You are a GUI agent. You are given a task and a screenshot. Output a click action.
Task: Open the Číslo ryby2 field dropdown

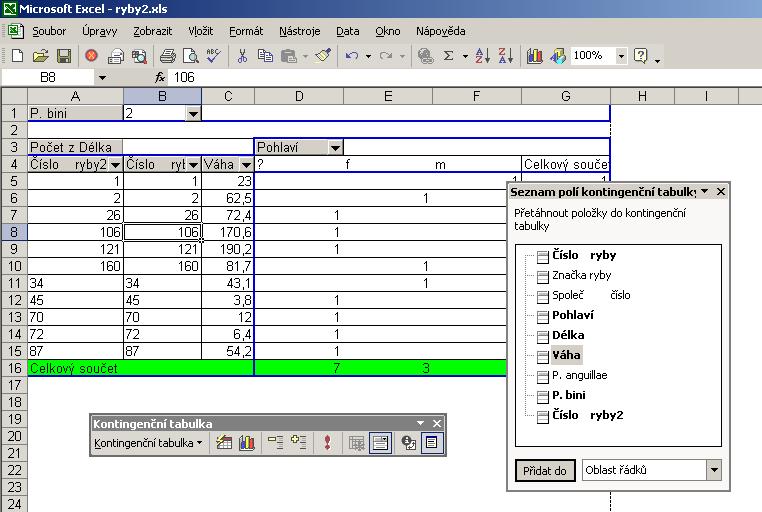(115, 165)
